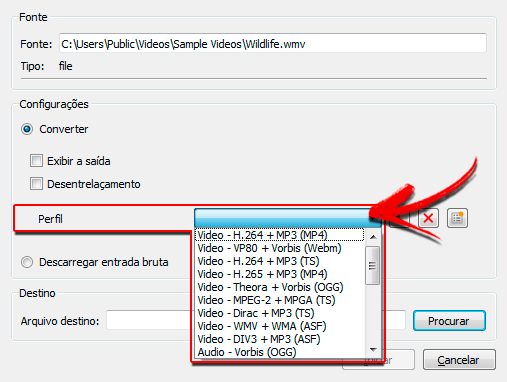This screenshot has height=382, width=507.
Task: Click the red X delete profile icon
Action: pyautogui.click(x=428, y=218)
